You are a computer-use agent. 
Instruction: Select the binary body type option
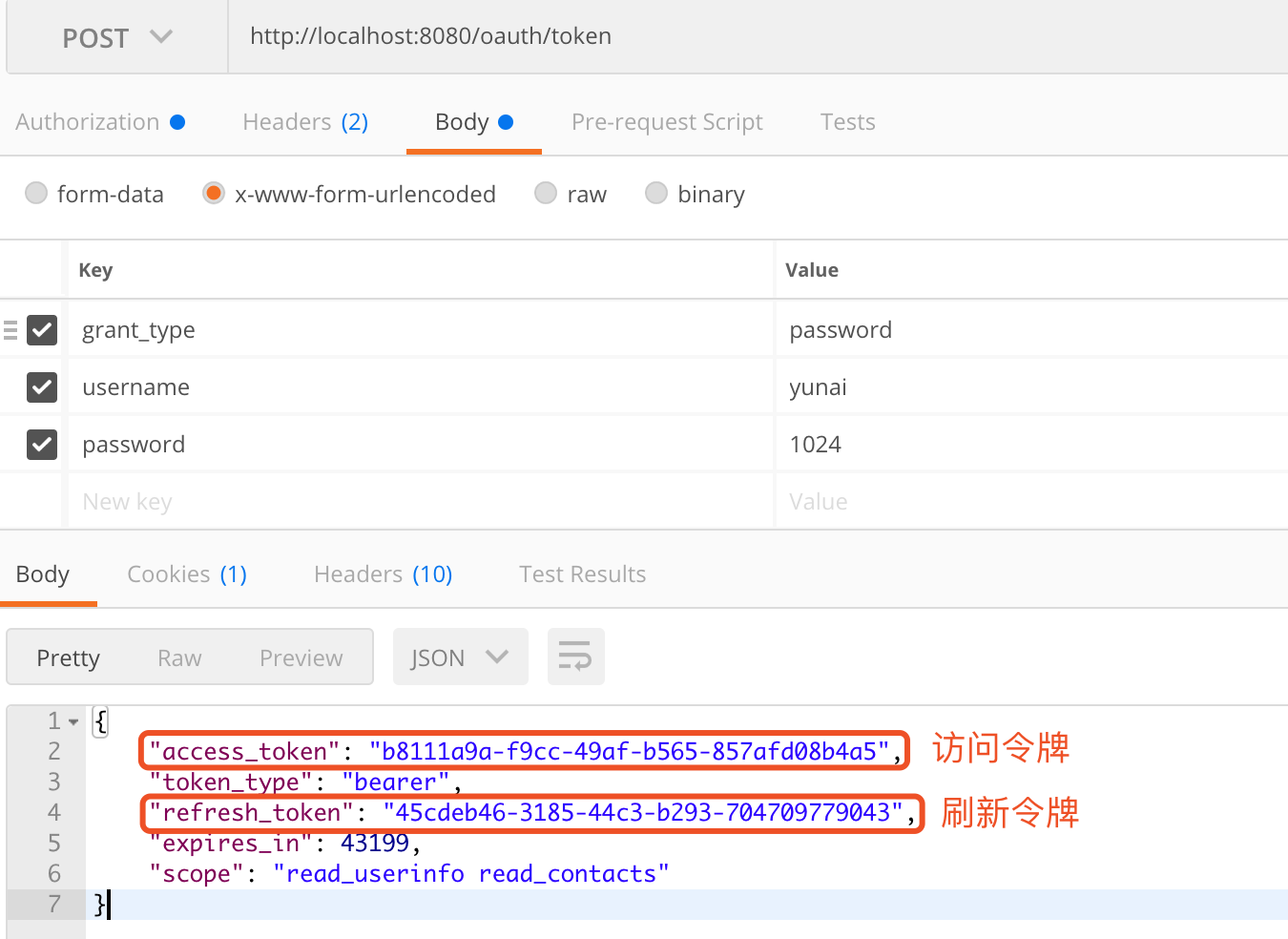point(656,194)
